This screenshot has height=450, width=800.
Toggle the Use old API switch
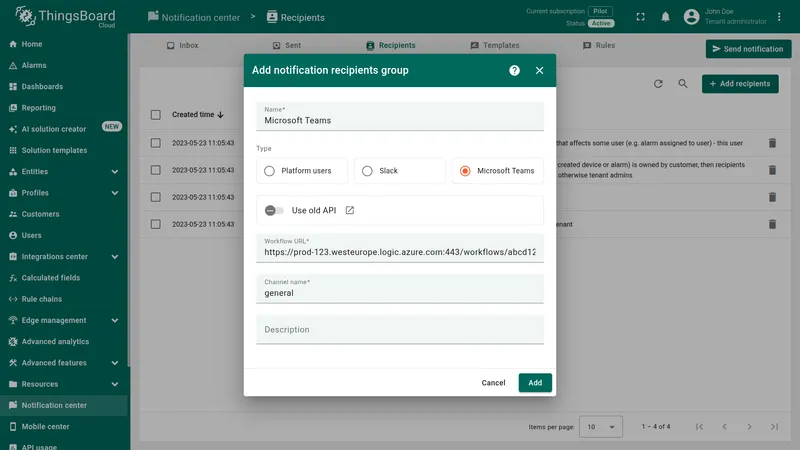pos(274,210)
